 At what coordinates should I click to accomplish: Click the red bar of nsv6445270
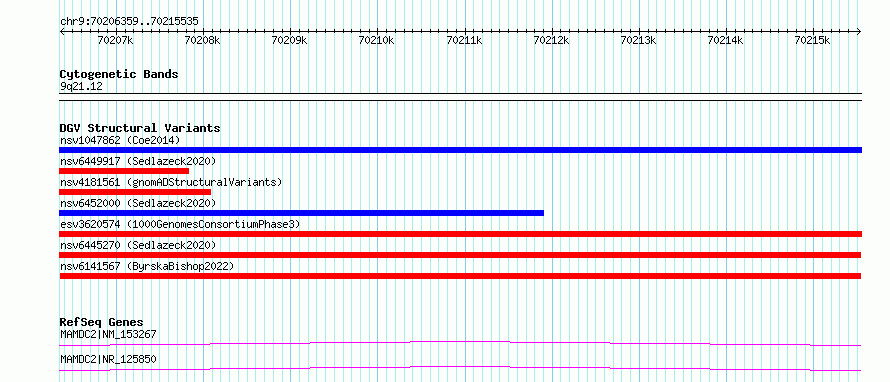point(460,255)
